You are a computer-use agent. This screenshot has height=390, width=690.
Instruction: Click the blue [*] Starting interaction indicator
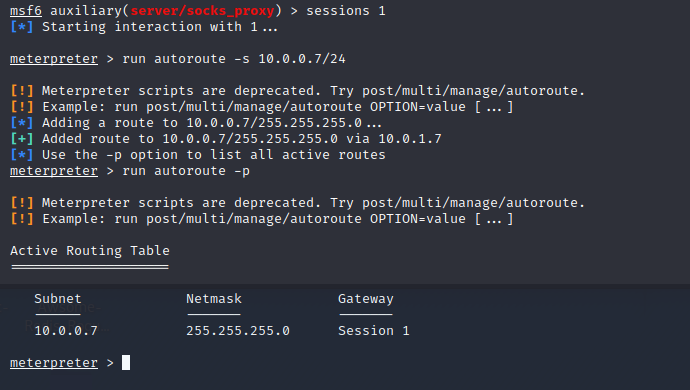(22, 27)
